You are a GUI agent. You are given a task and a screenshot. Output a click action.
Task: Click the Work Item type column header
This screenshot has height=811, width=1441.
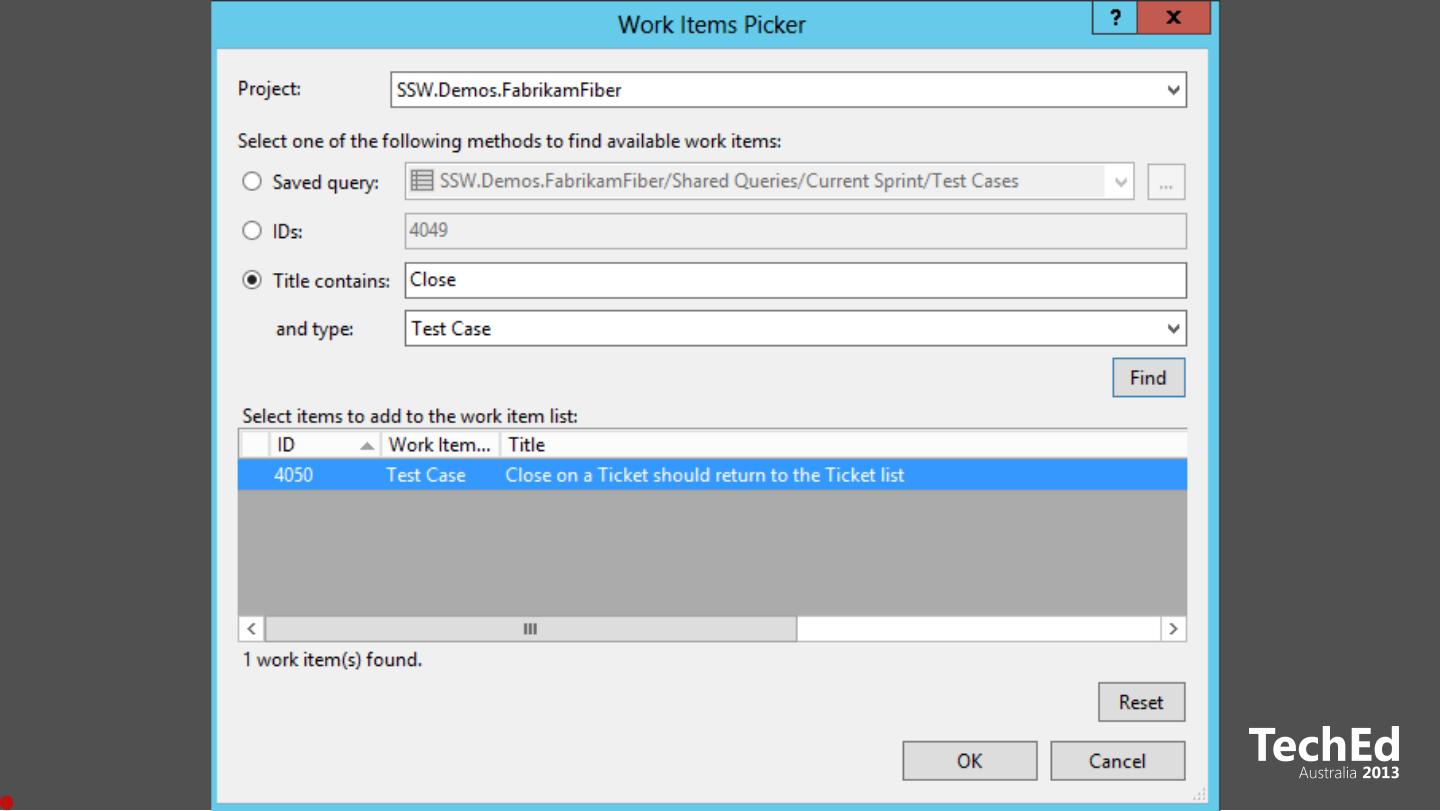440,445
